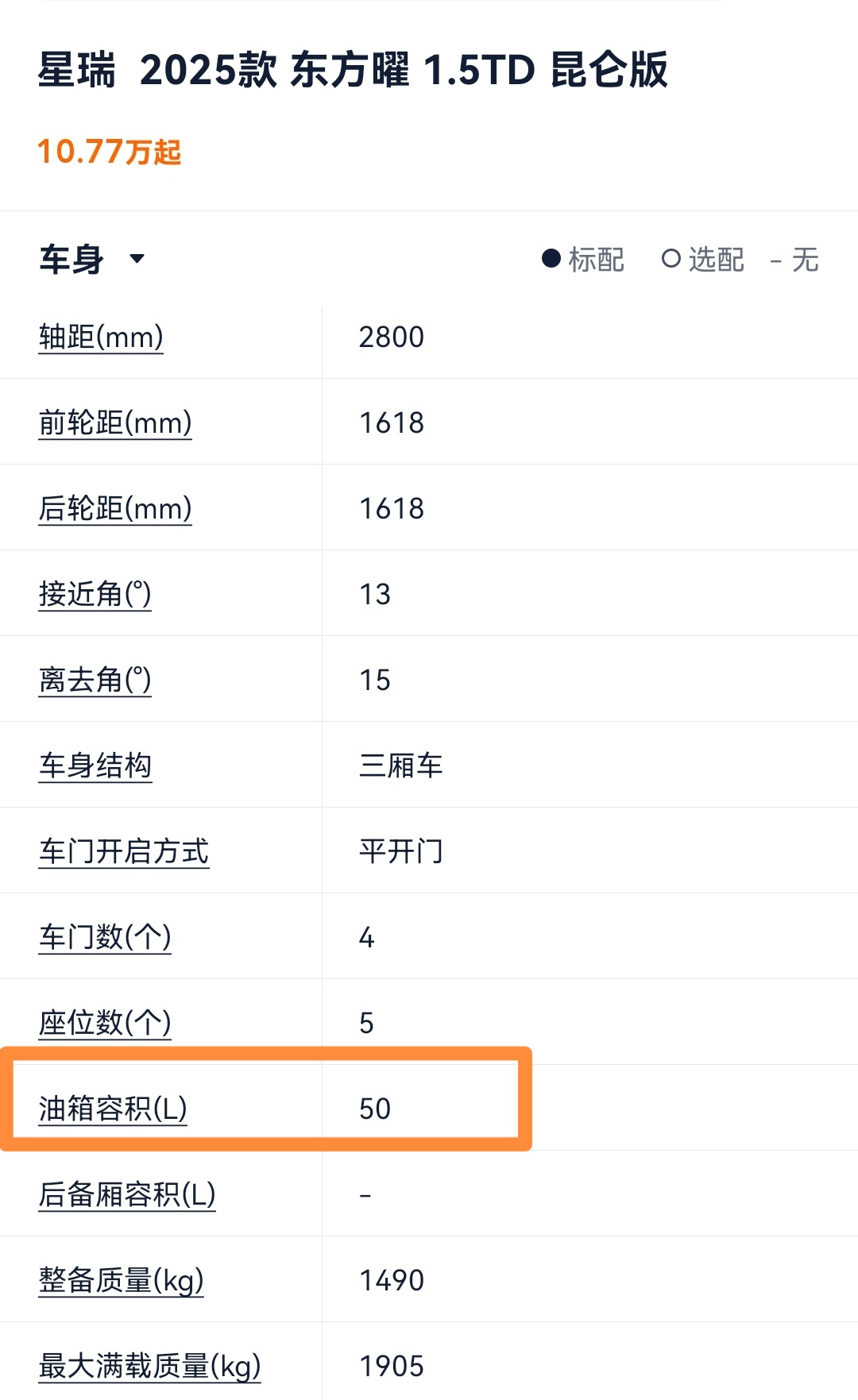Select the 车身 section heading

tap(71, 259)
